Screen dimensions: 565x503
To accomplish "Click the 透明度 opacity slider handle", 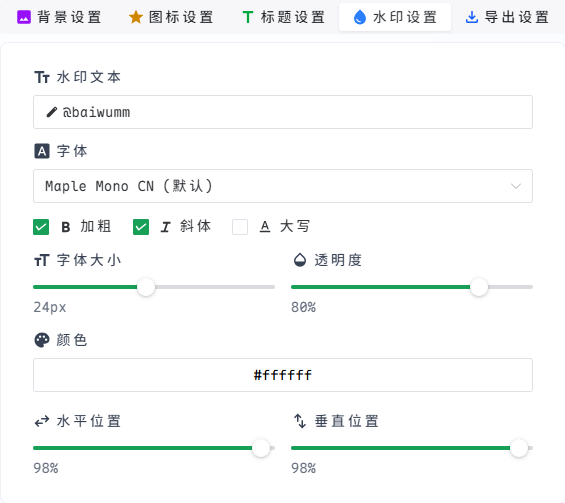I will [x=479, y=287].
